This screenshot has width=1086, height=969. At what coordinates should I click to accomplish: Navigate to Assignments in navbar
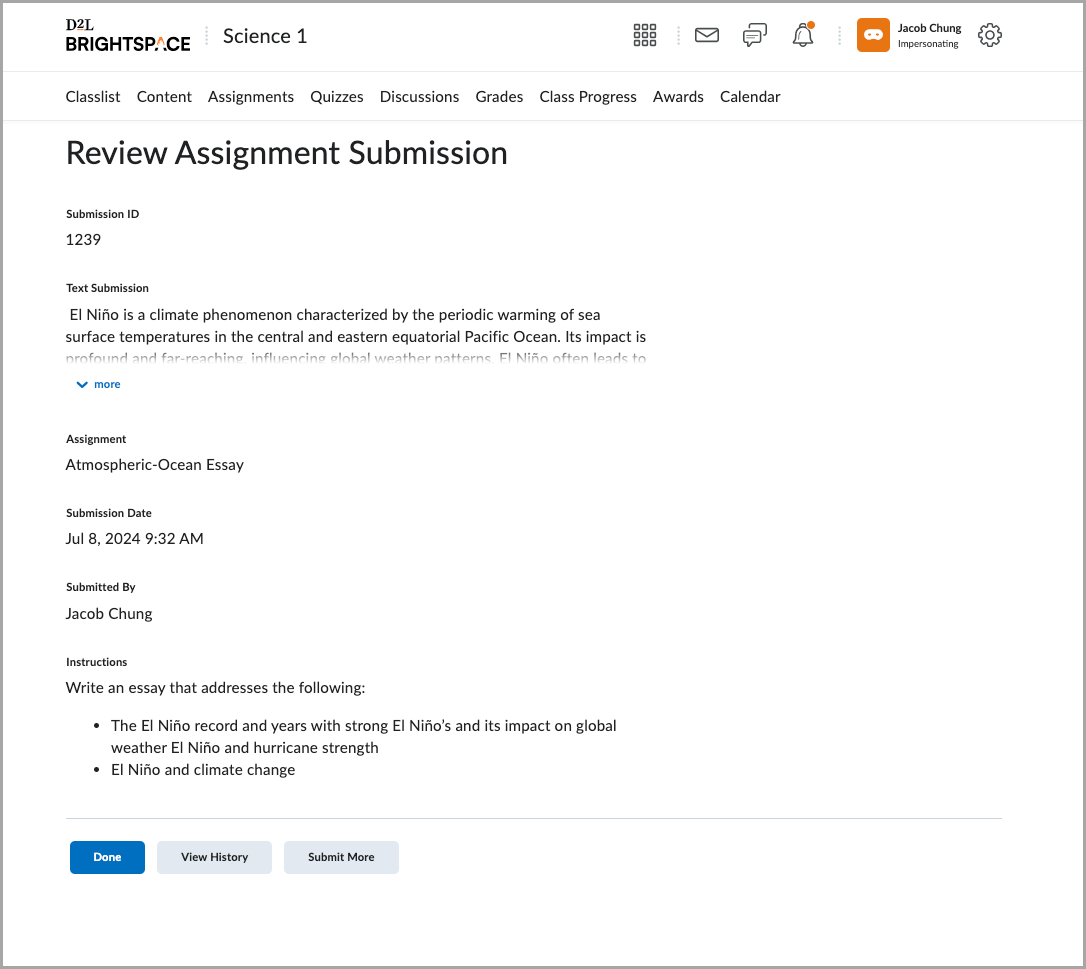click(251, 97)
